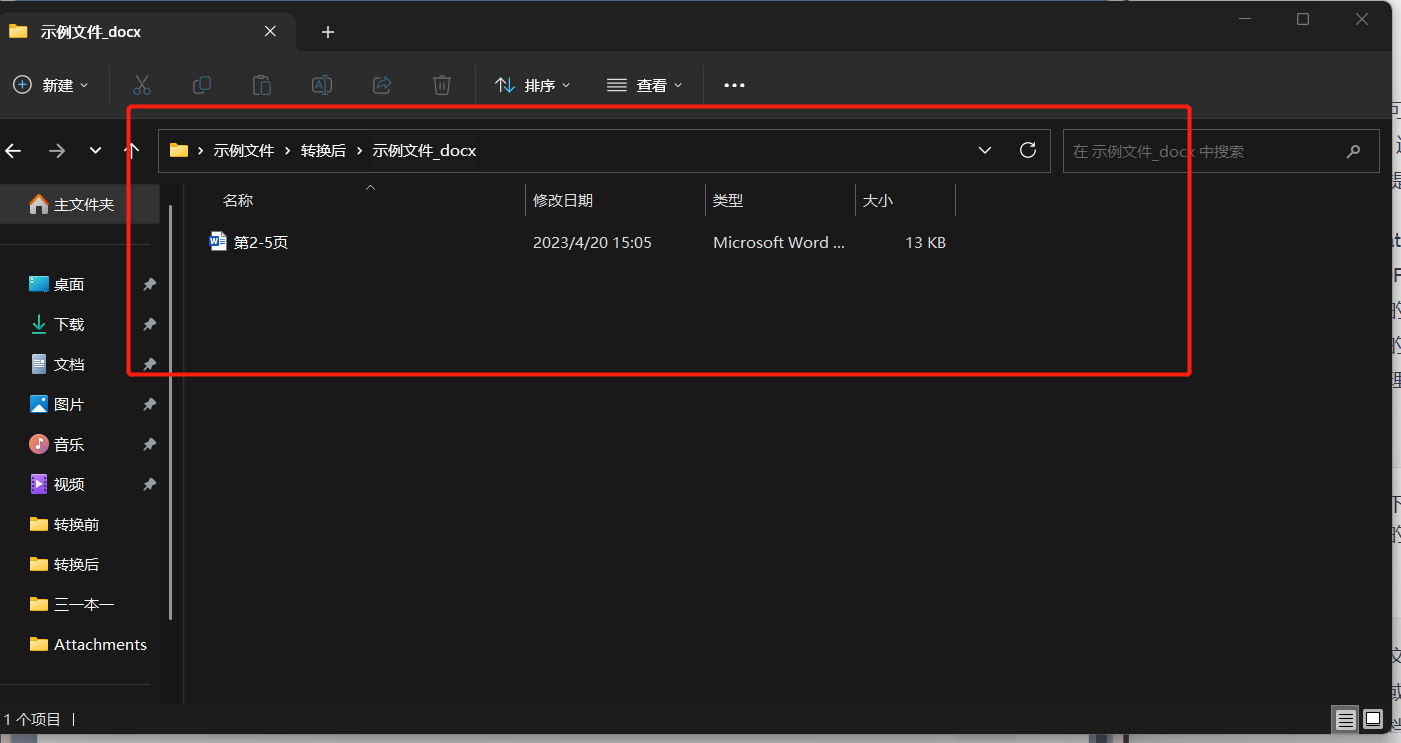The image size is (1401, 743).
Task: Open the address bar history dropdown arrow
Action: 984,150
